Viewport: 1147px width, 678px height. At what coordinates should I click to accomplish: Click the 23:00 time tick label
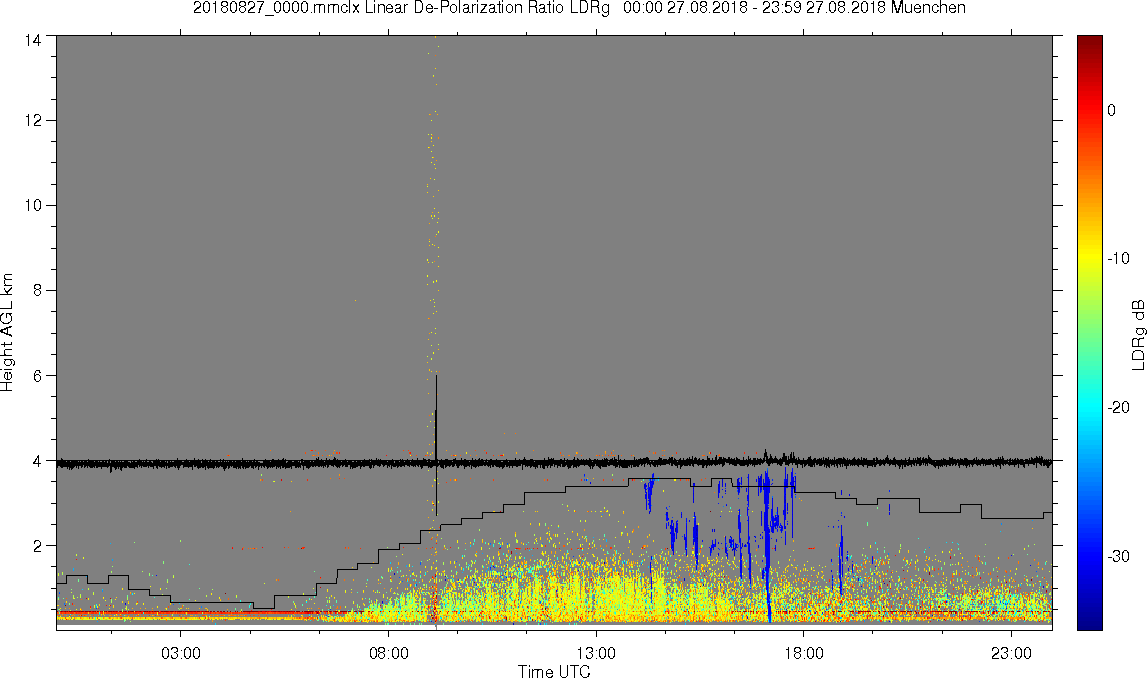click(x=1012, y=653)
